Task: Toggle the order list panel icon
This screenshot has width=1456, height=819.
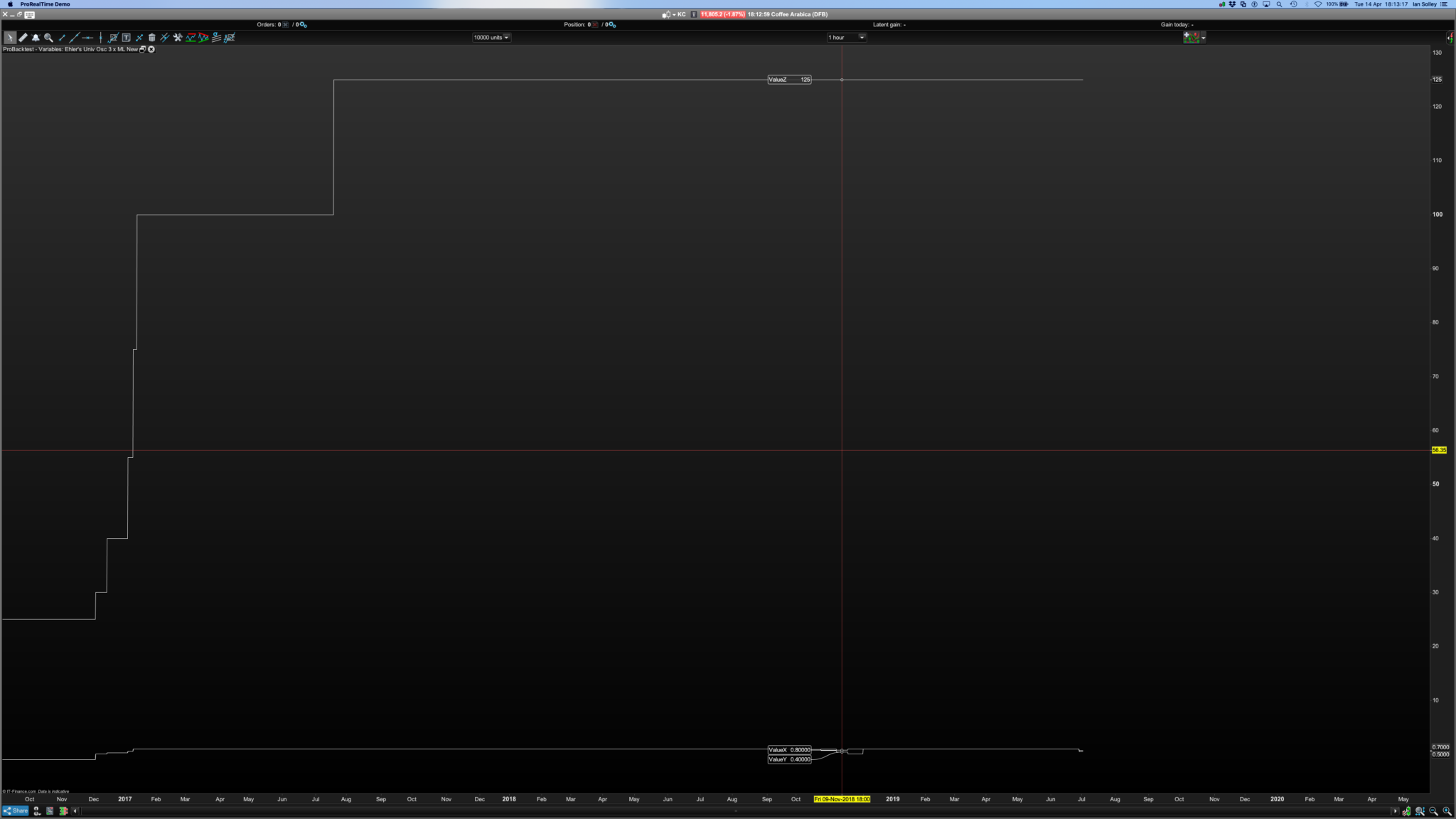Action: (50, 811)
